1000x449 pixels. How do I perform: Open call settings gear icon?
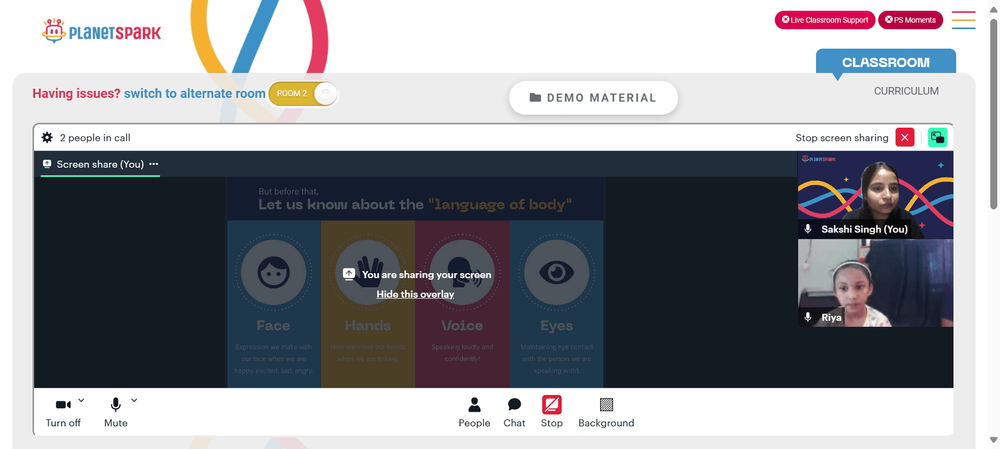click(47, 138)
